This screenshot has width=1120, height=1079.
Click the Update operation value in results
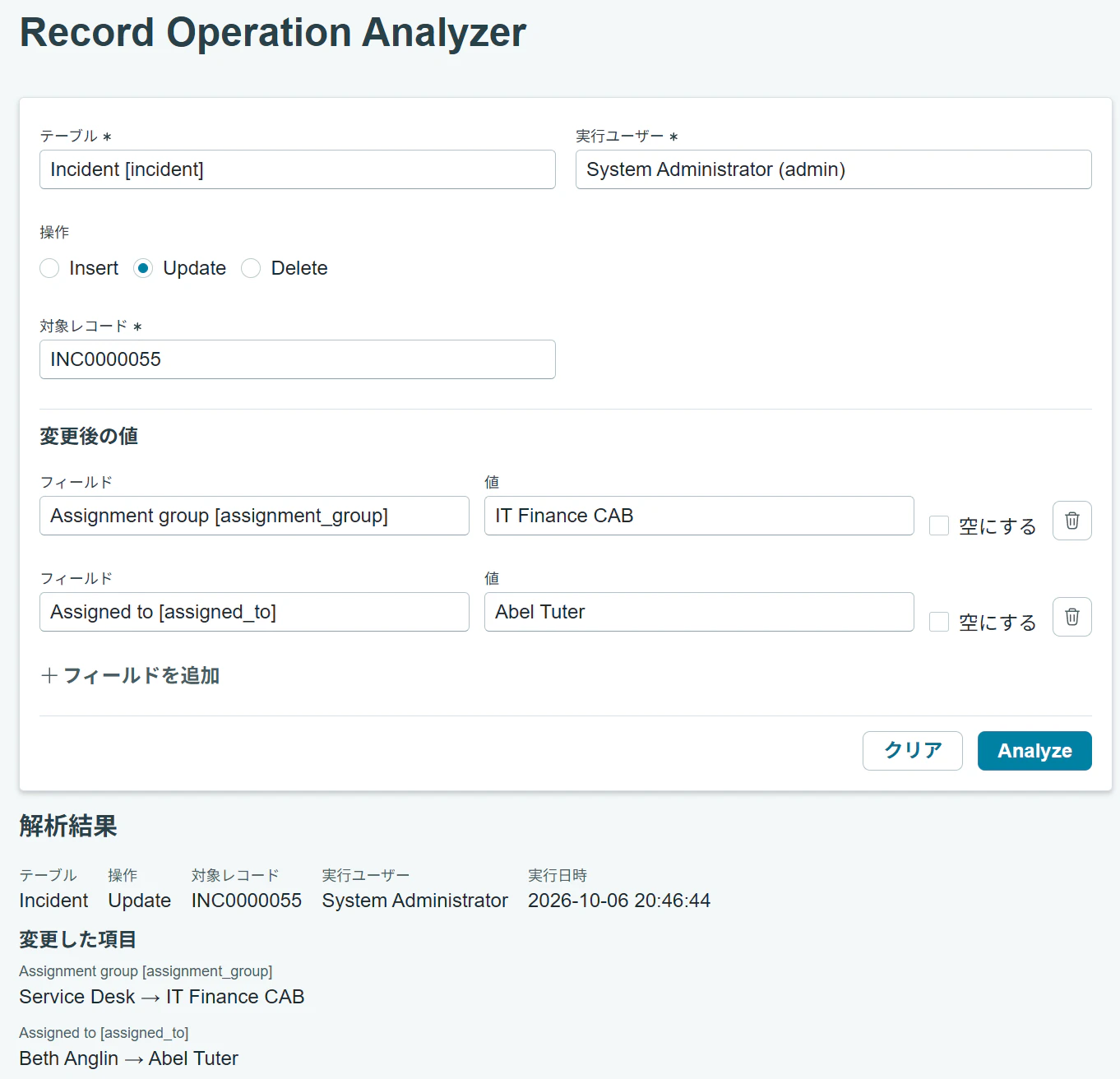(x=140, y=901)
